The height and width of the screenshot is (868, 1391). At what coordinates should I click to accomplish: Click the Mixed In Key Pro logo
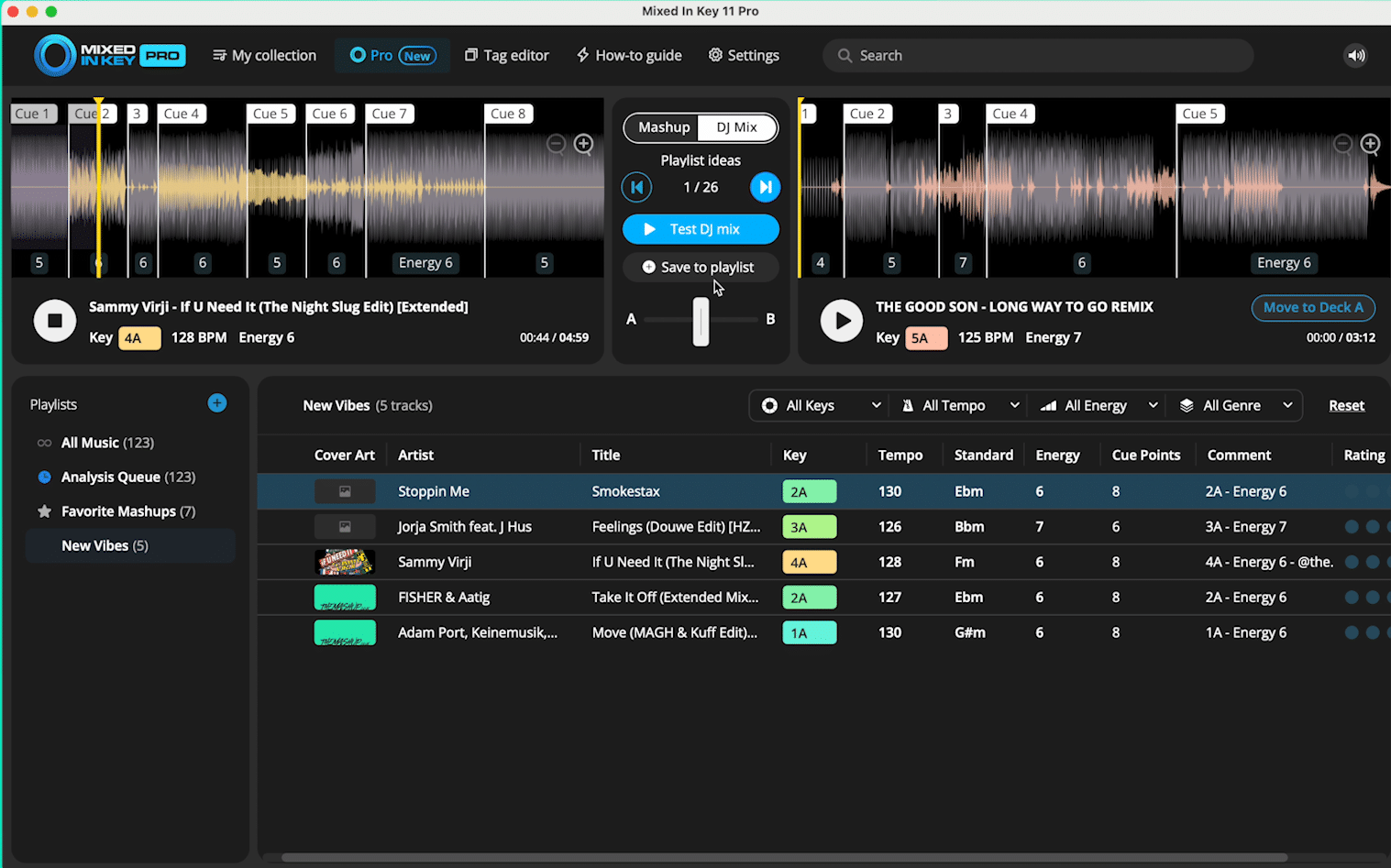(x=110, y=55)
